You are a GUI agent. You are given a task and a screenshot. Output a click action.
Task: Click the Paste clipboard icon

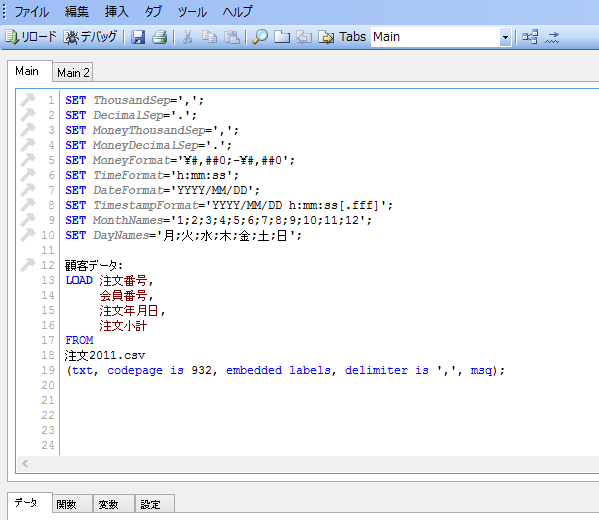click(232, 37)
